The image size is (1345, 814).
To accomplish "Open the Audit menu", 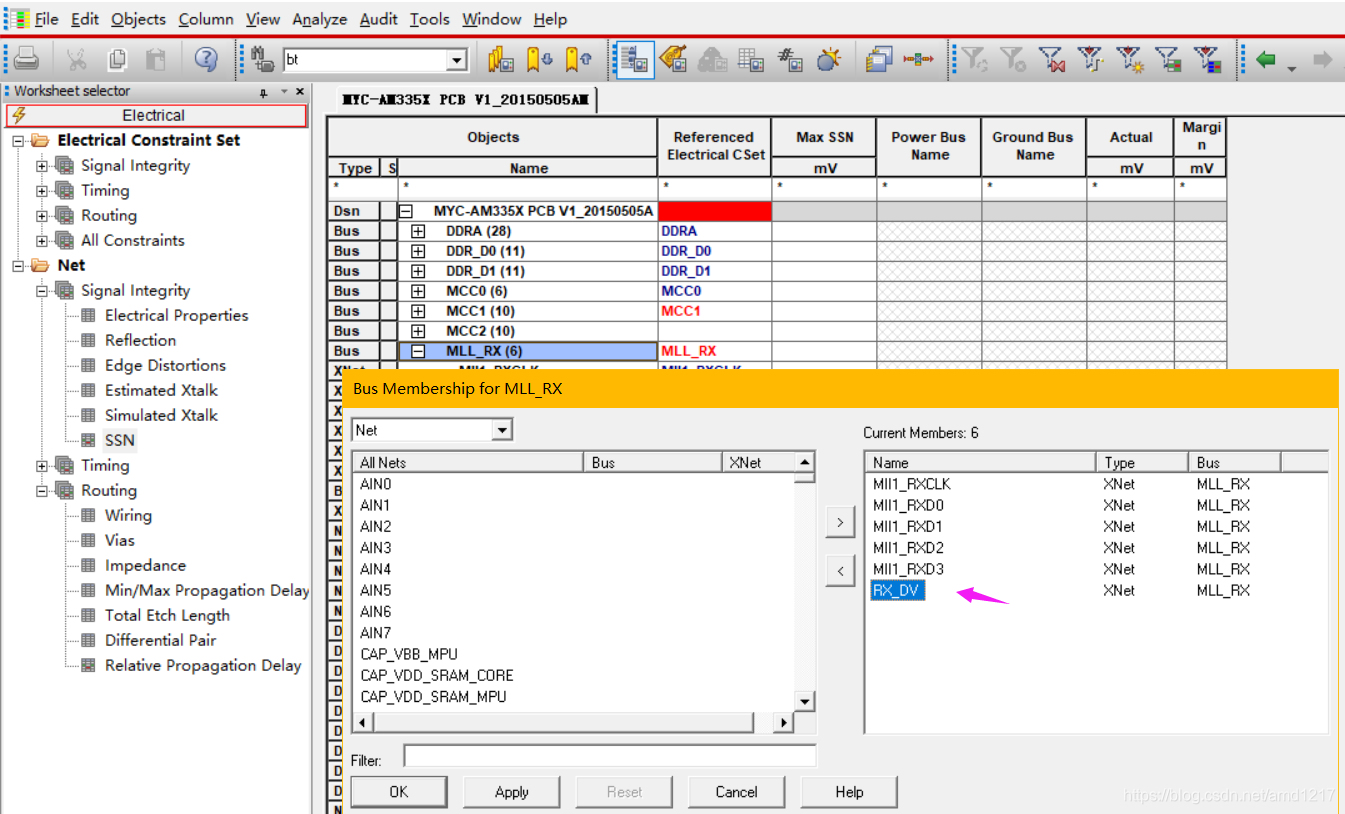I will pyautogui.click(x=378, y=19).
